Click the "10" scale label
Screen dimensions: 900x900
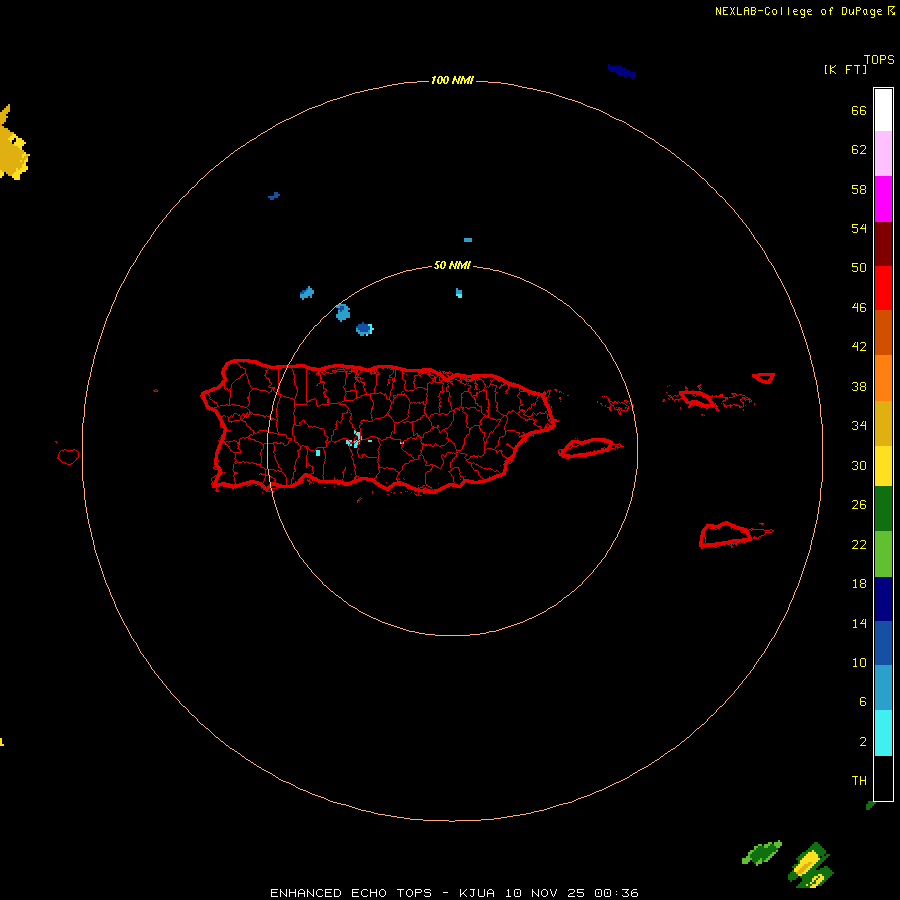coord(859,662)
